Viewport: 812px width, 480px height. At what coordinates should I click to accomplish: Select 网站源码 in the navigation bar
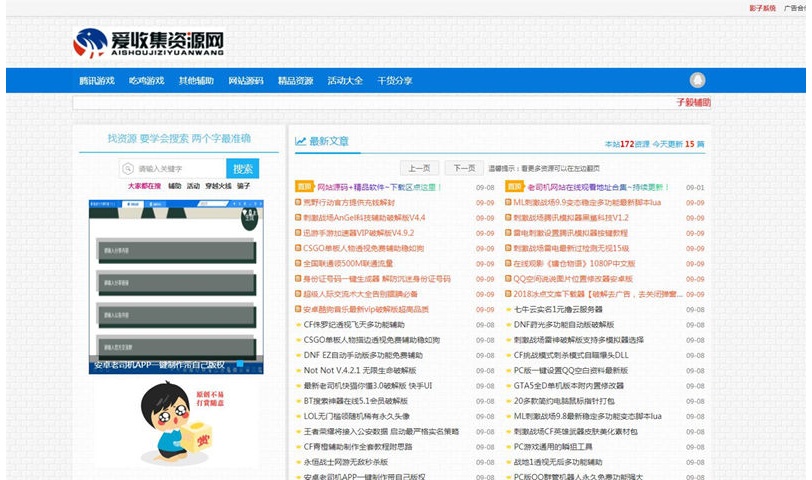point(245,81)
